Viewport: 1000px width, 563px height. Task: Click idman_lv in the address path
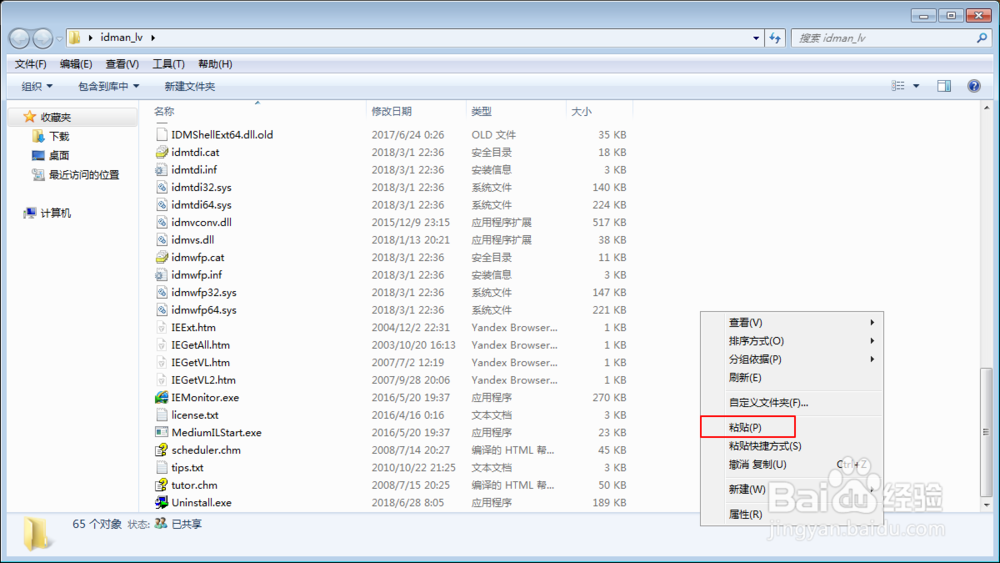(121, 38)
